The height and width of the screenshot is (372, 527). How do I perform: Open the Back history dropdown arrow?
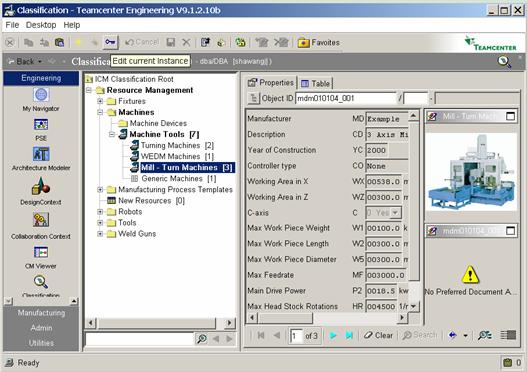pos(40,62)
